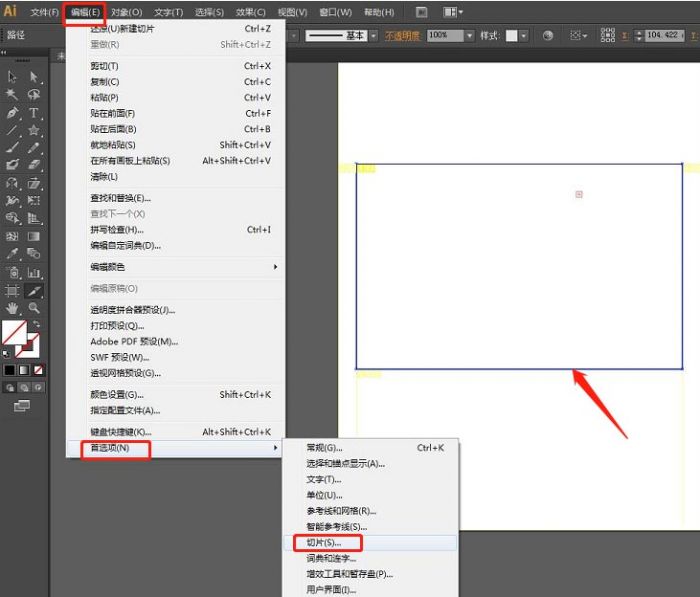Open the 文件(F) menu
Screen dimensions: 700x597
coord(44,12)
